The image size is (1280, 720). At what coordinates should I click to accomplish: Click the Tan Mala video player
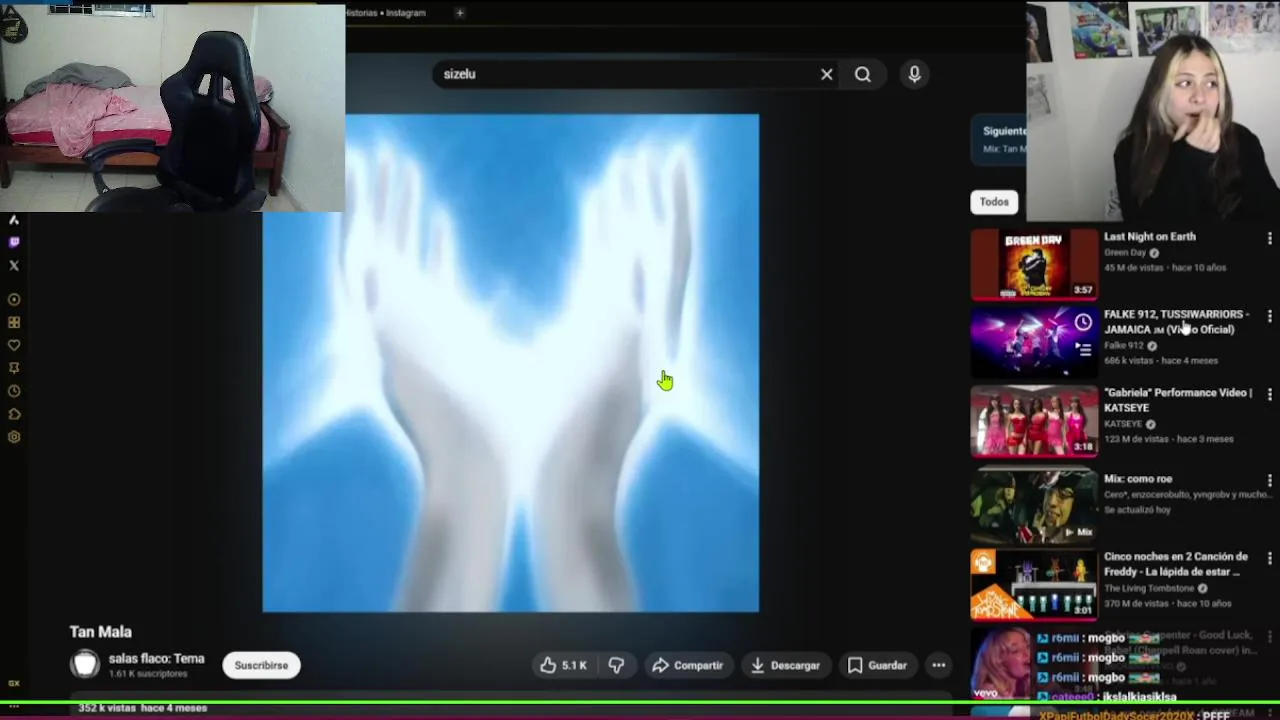[x=510, y=362]
